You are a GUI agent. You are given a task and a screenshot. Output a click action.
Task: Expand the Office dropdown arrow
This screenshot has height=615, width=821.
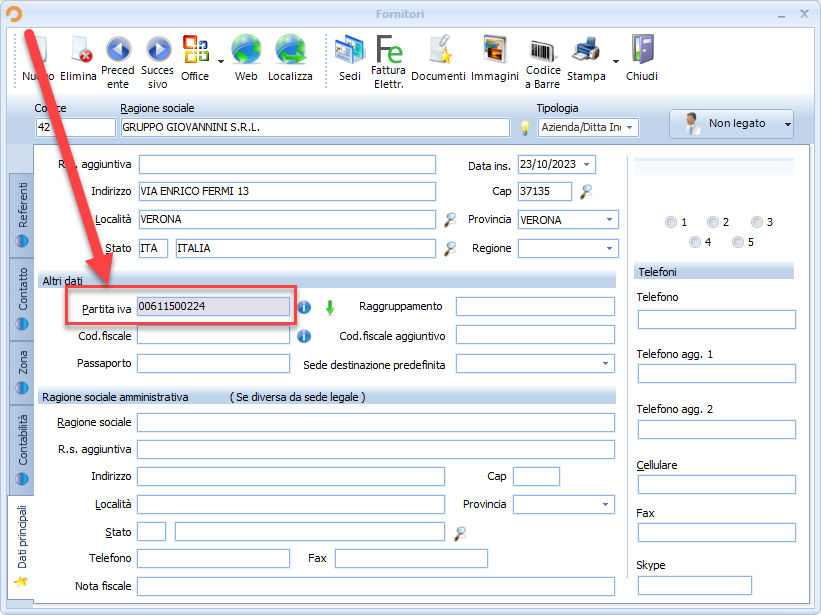click(221, 62)
